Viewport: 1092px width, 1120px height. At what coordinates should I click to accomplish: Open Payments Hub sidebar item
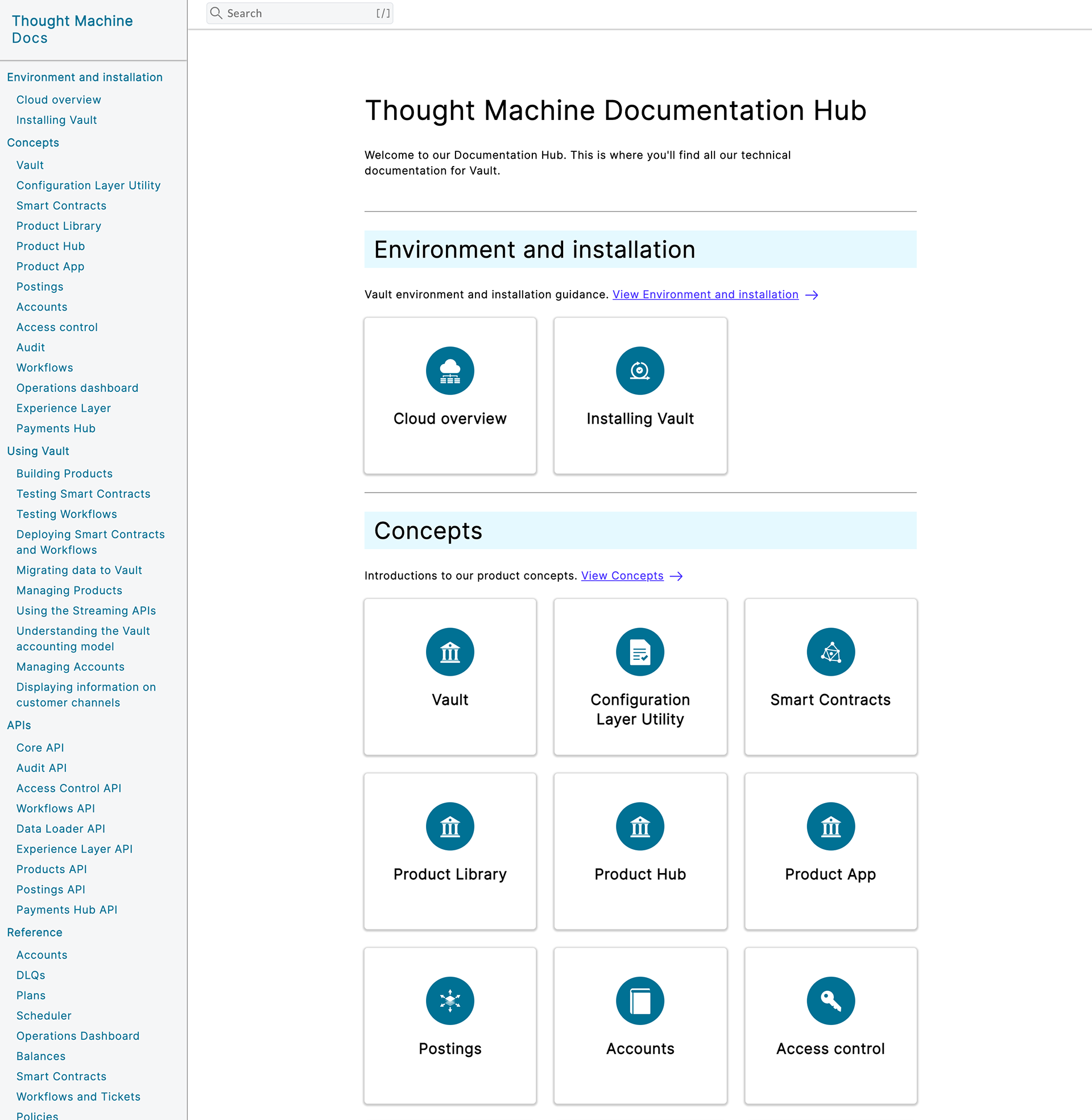point(56,428)
